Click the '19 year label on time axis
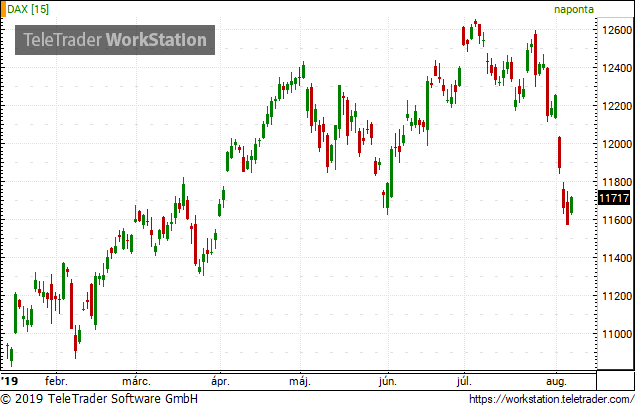Screen dimensions: 635x408 pos(10,381)
